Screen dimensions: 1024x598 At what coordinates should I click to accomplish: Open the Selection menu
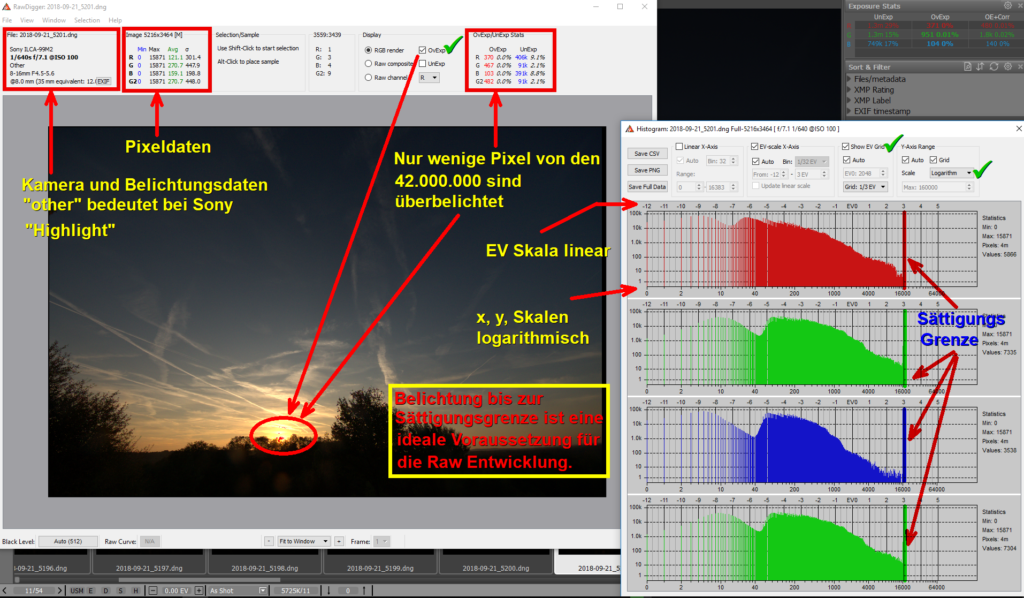(87, 20)
